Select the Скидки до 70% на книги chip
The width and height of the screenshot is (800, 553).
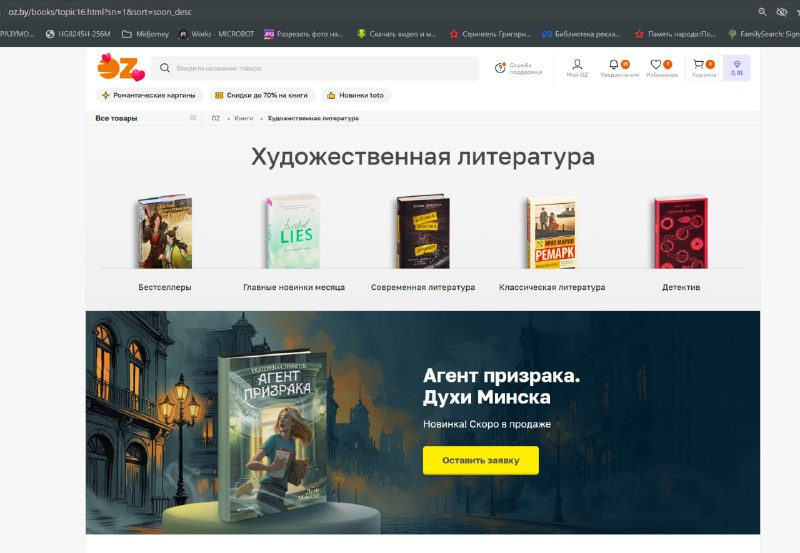[x=262, y=95]
